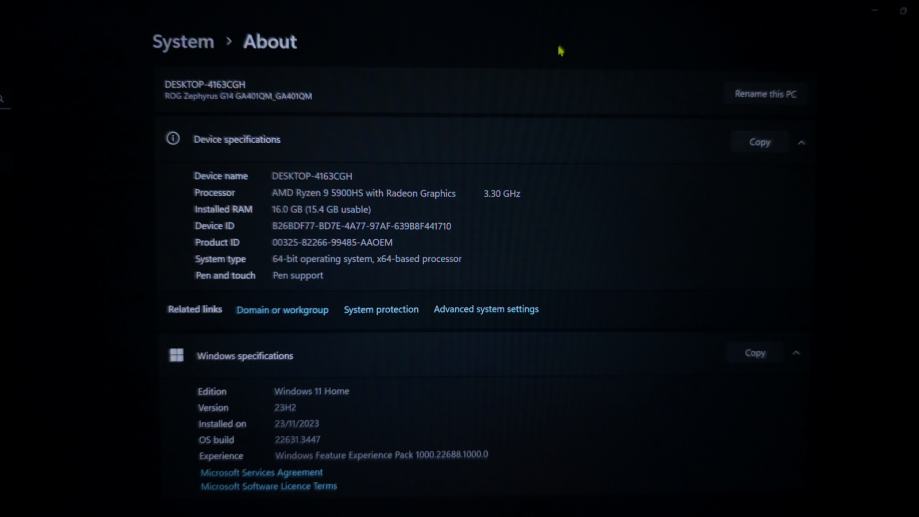Click DESKTOP-4163CGH title at page top
Image resolution: width=919 pixels, height=517 pixels.
tap(205, 84)
